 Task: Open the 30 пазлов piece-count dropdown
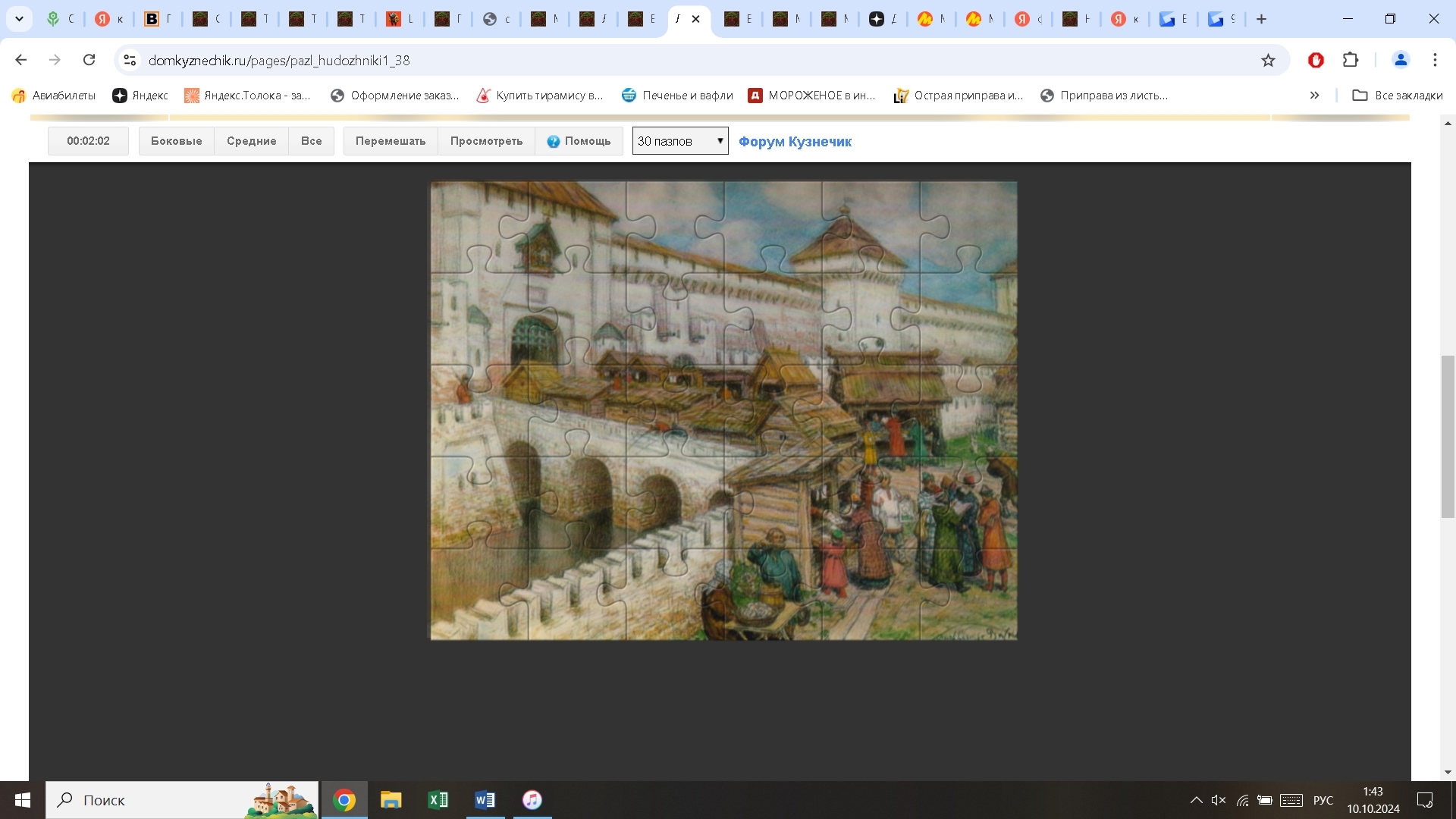(x=680, y=141)
